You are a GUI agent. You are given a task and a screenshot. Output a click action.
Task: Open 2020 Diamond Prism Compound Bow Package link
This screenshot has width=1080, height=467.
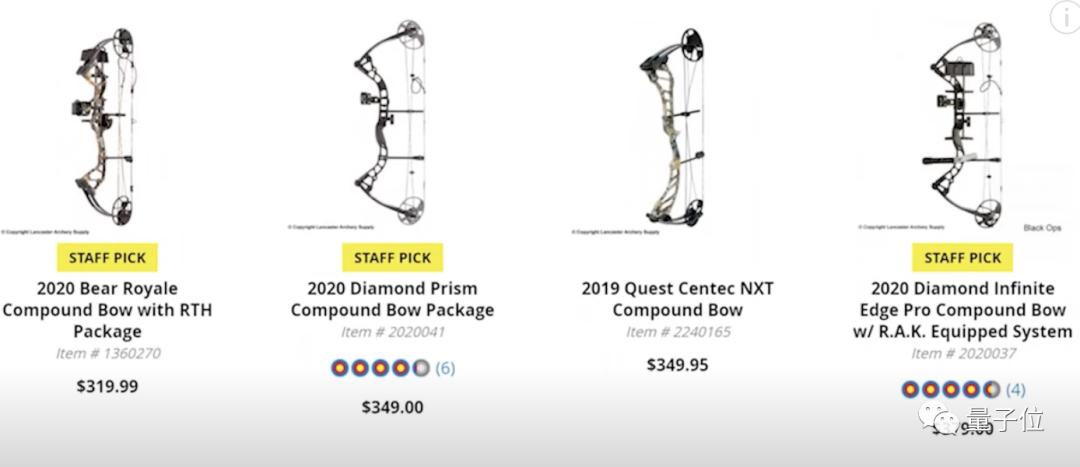tap(392, 299)
